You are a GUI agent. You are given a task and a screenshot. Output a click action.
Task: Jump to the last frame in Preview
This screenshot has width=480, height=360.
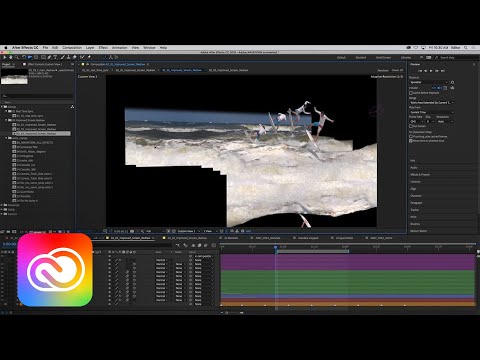pyautogui.click(x=443, y=71)
